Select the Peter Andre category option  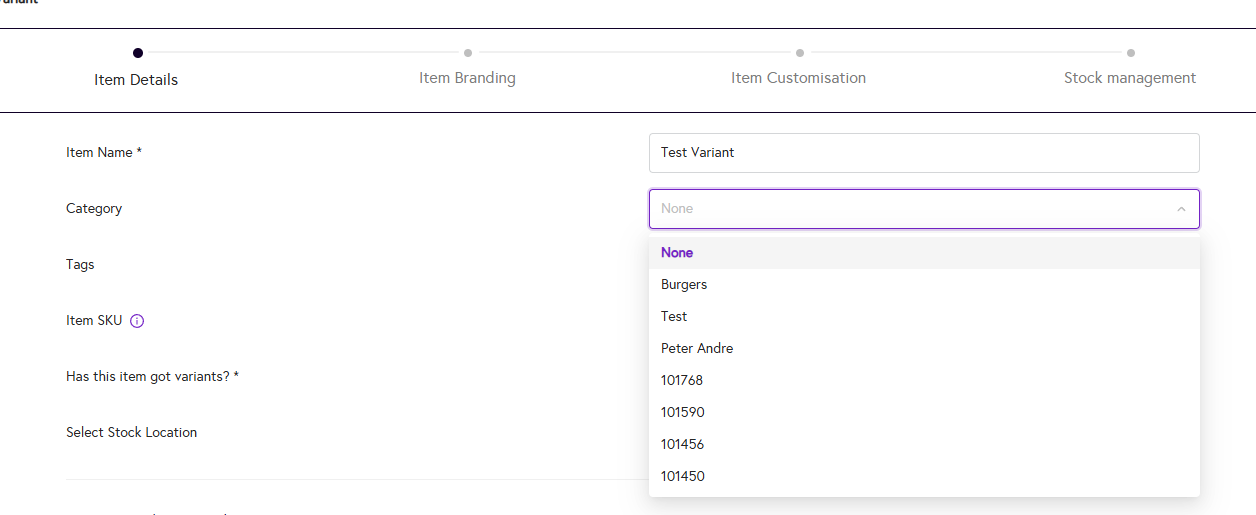point(697,349)
